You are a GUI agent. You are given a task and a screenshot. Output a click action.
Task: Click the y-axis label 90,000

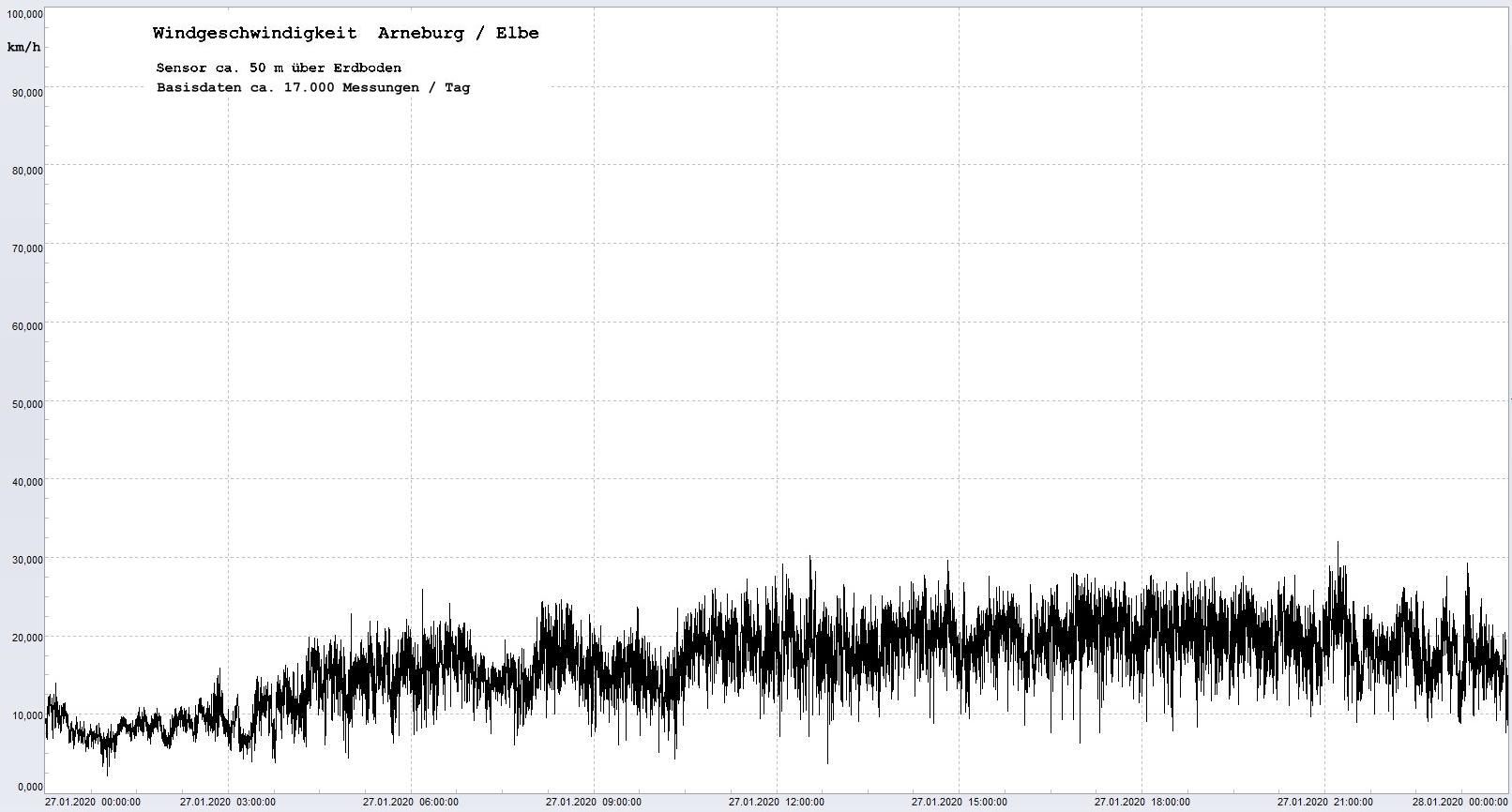point(27,93)
